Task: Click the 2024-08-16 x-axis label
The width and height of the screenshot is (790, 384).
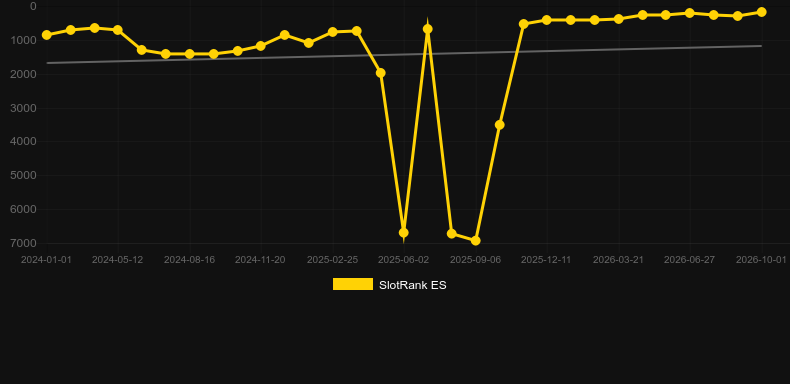Action: 189,260
